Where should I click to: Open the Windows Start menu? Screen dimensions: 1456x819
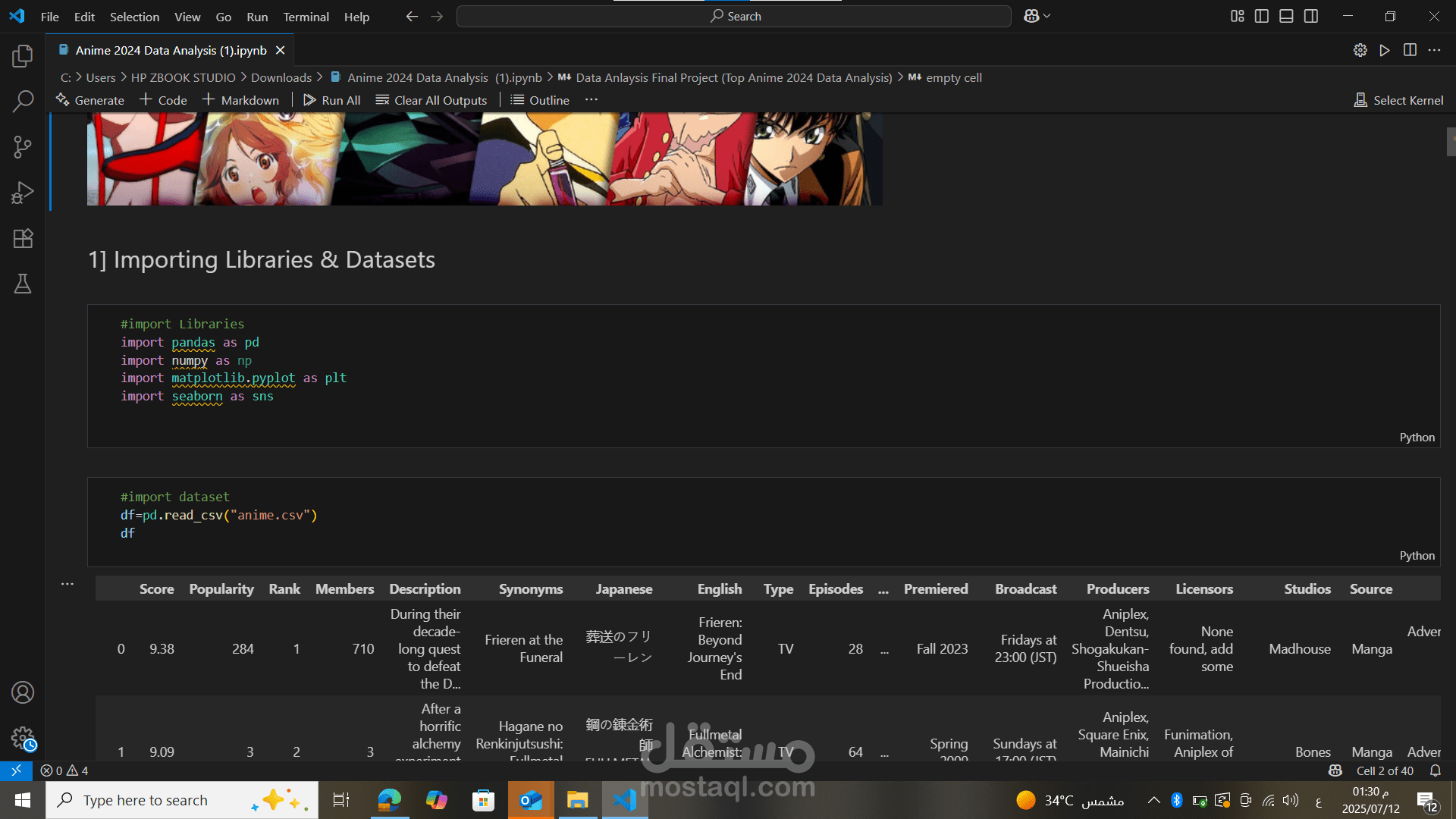(23, 800)
